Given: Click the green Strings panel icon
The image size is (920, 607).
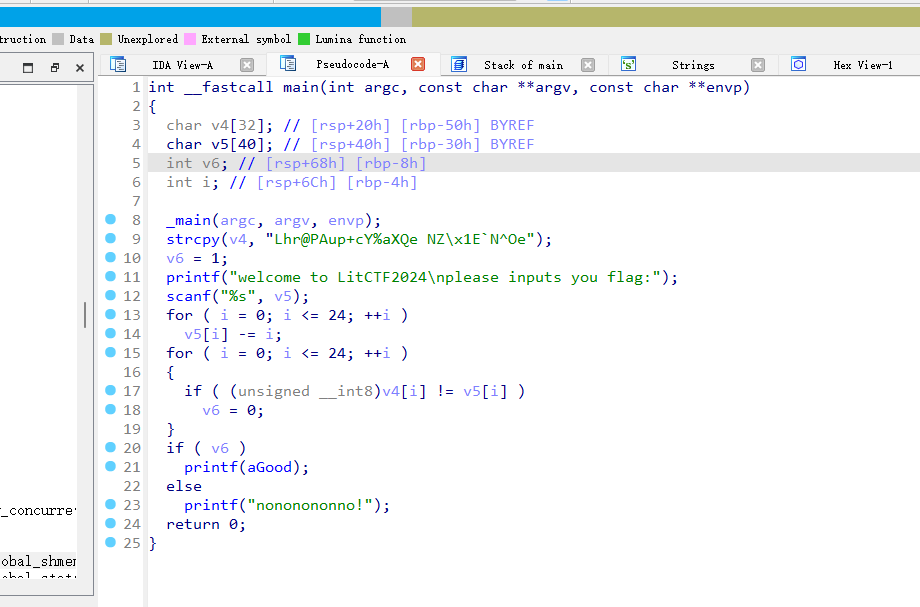Looking at the screenshot, I should coord(628,63).
